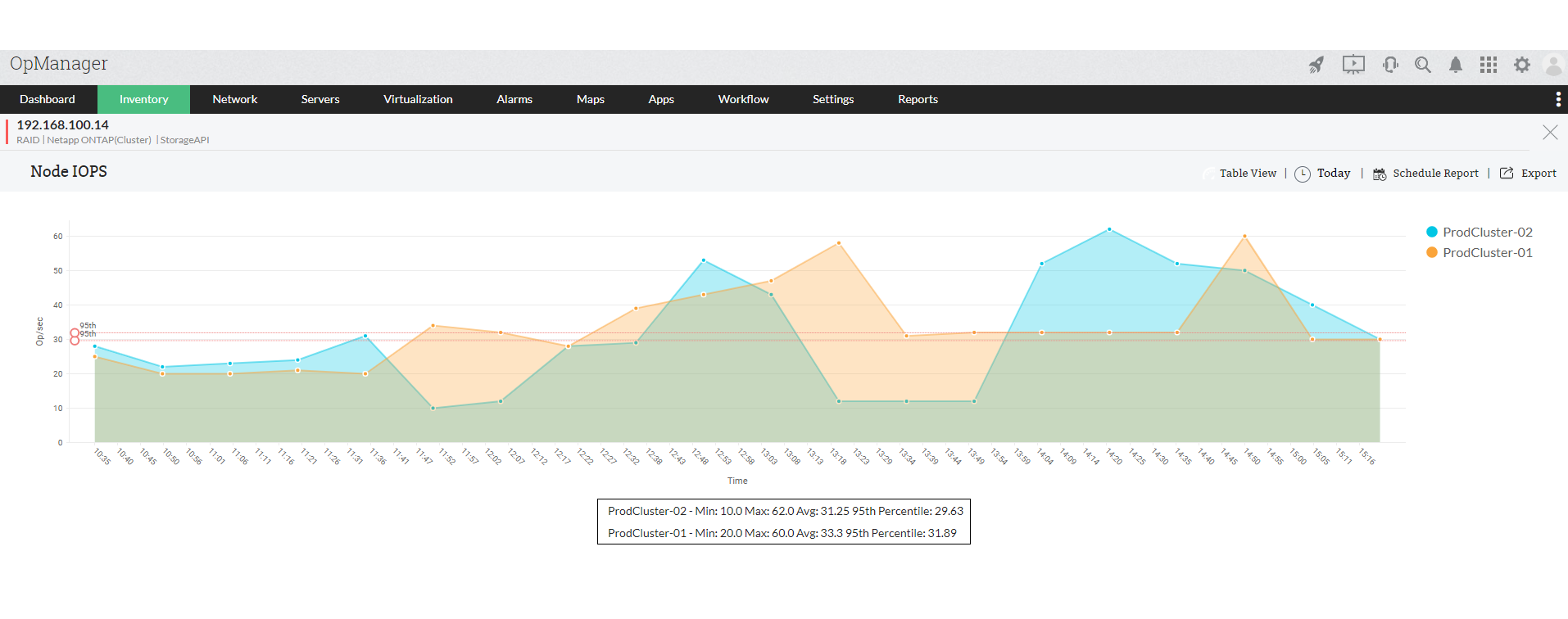This screenshot has width=1568, height=619.
Task: Close the Node IOPS panel
Action: [x=1550, y=132]
